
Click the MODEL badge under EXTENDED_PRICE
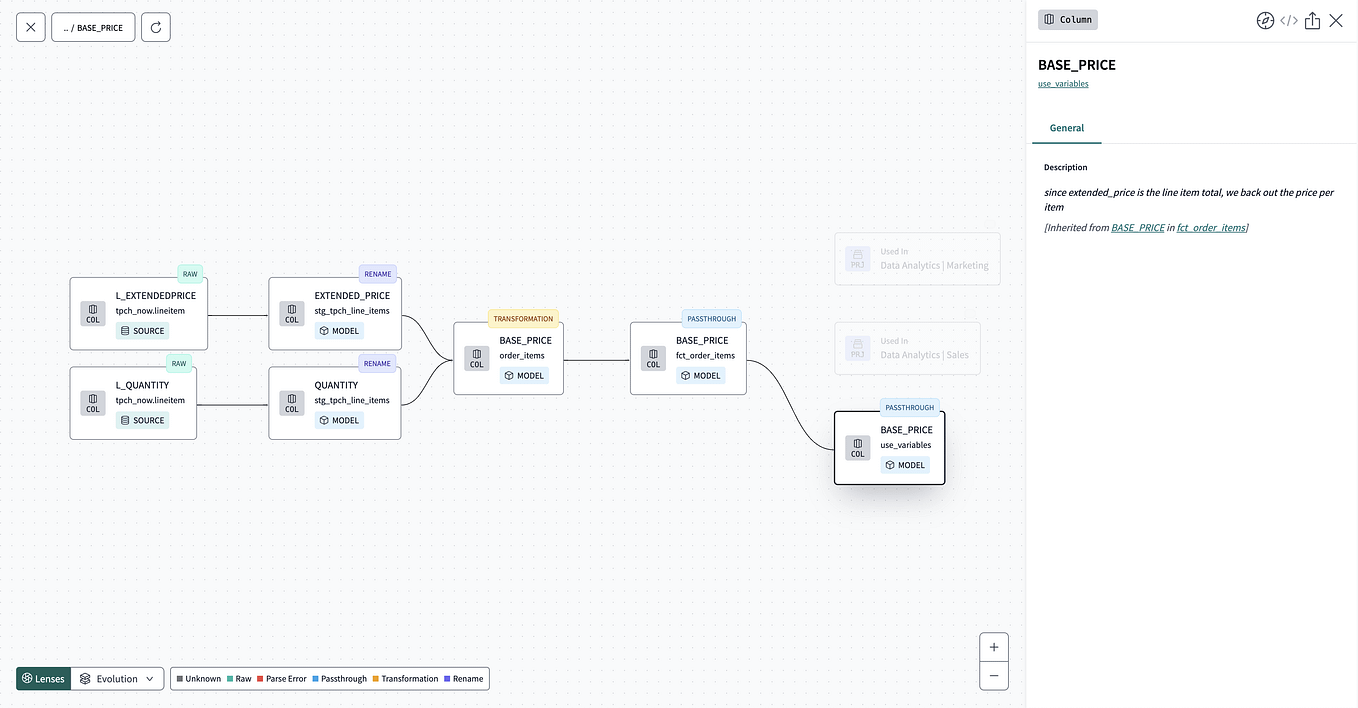(x=339, y=331)
